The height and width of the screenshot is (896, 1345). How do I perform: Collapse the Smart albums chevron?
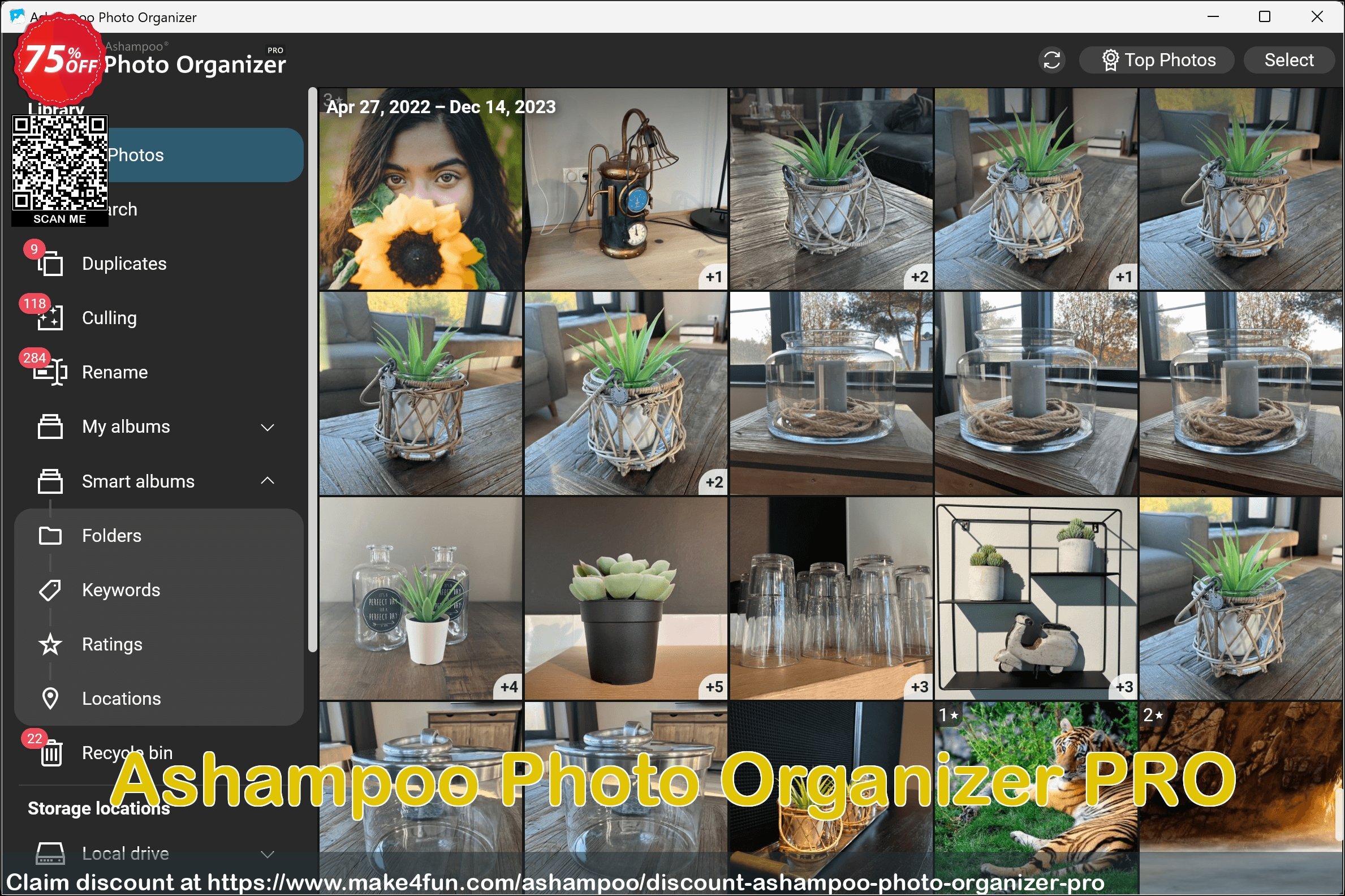tap(268, 481)
